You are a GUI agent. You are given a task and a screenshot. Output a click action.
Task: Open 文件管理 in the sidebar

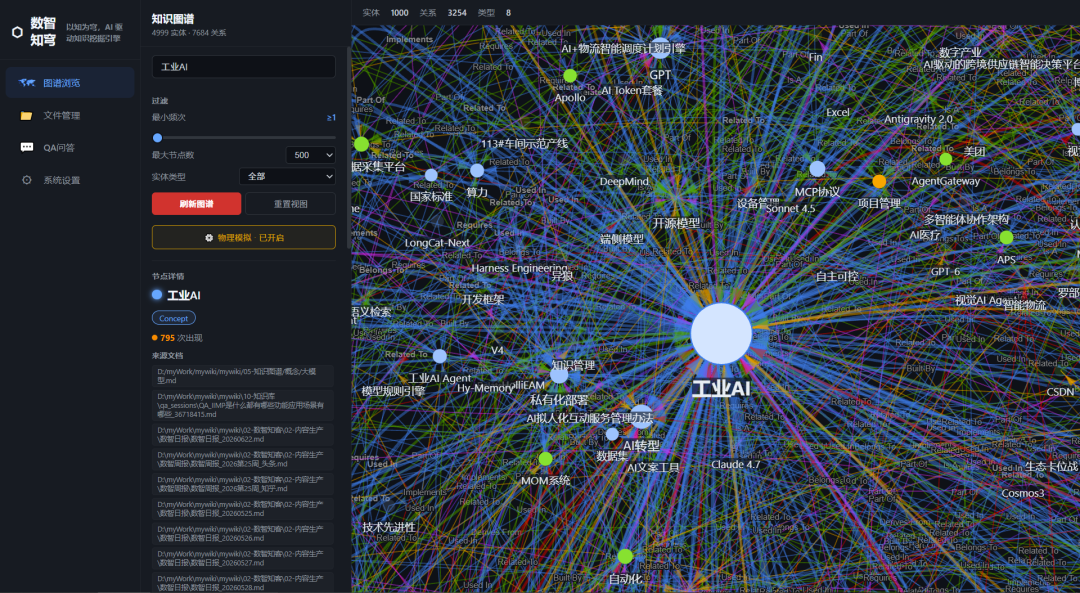coord(70,115)
